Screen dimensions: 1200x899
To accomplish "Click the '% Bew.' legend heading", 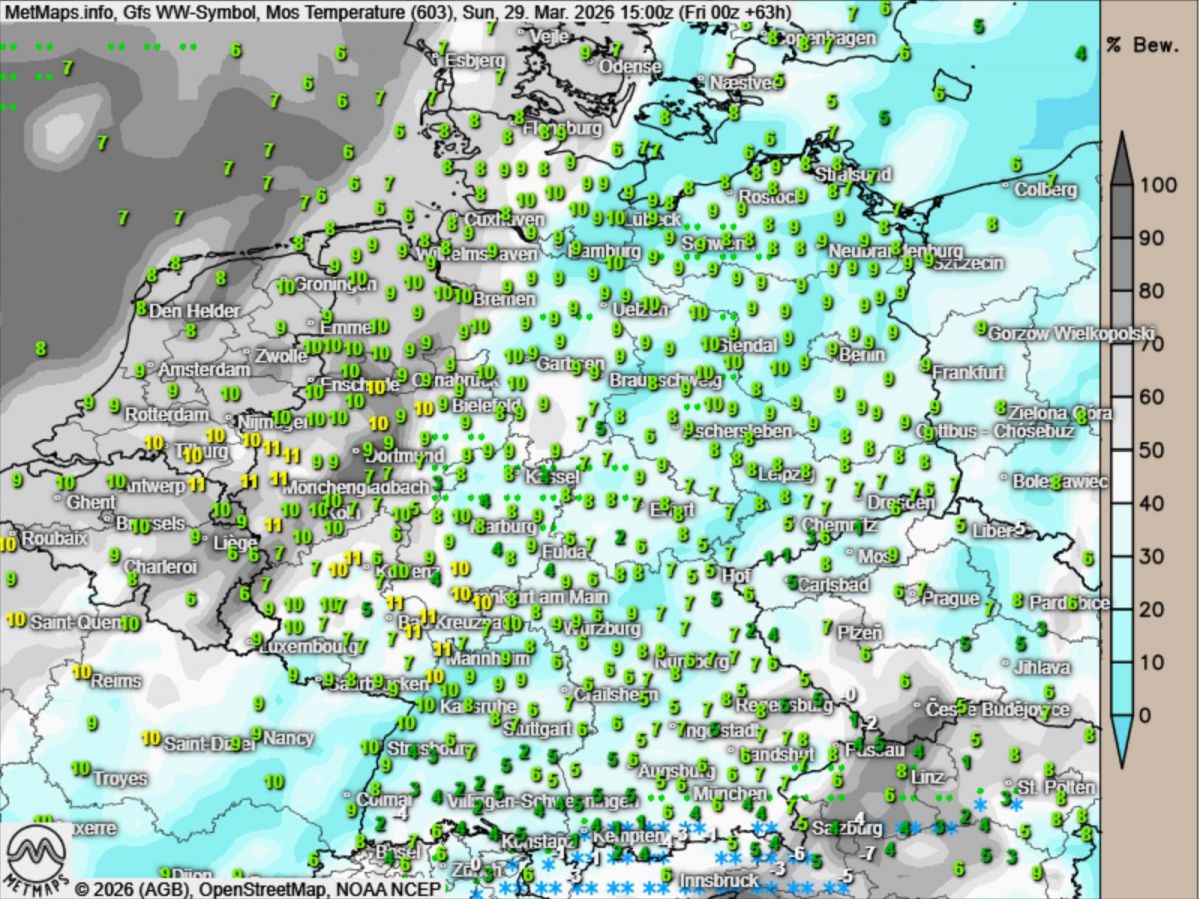I will point(1148,46).
